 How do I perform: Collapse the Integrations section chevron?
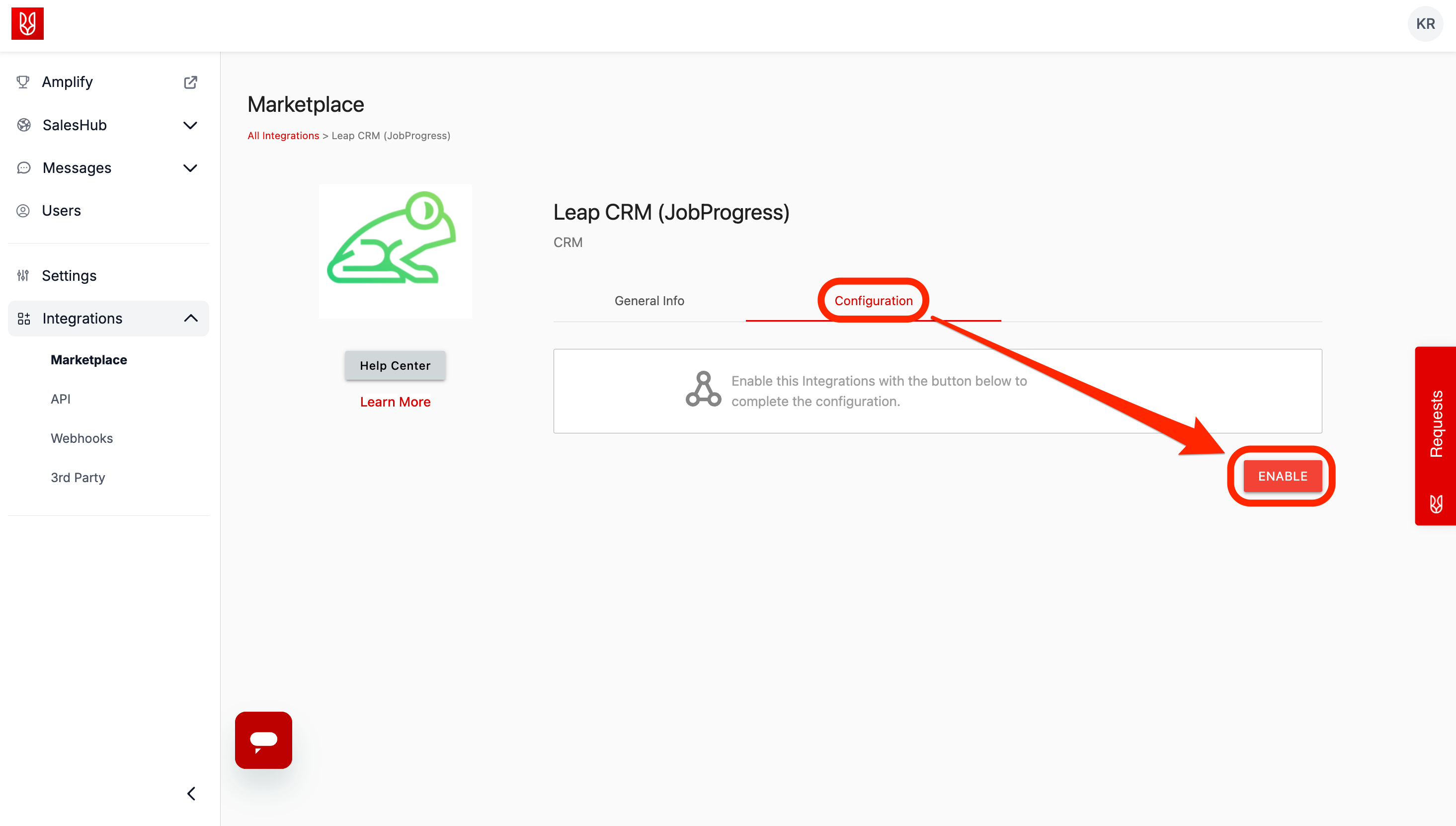[x=191, y=318]
